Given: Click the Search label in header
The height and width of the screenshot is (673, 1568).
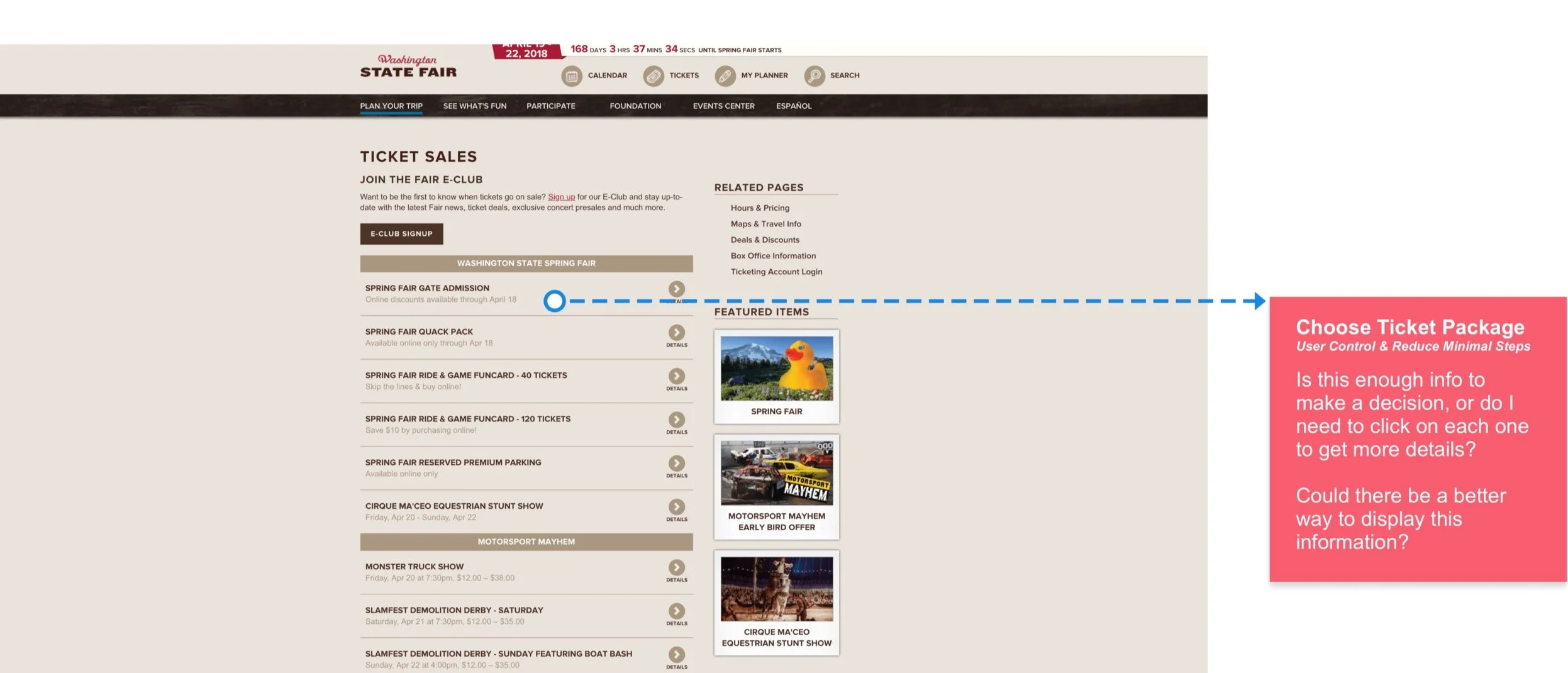Looking at the screenshot, I should (845, 75).
